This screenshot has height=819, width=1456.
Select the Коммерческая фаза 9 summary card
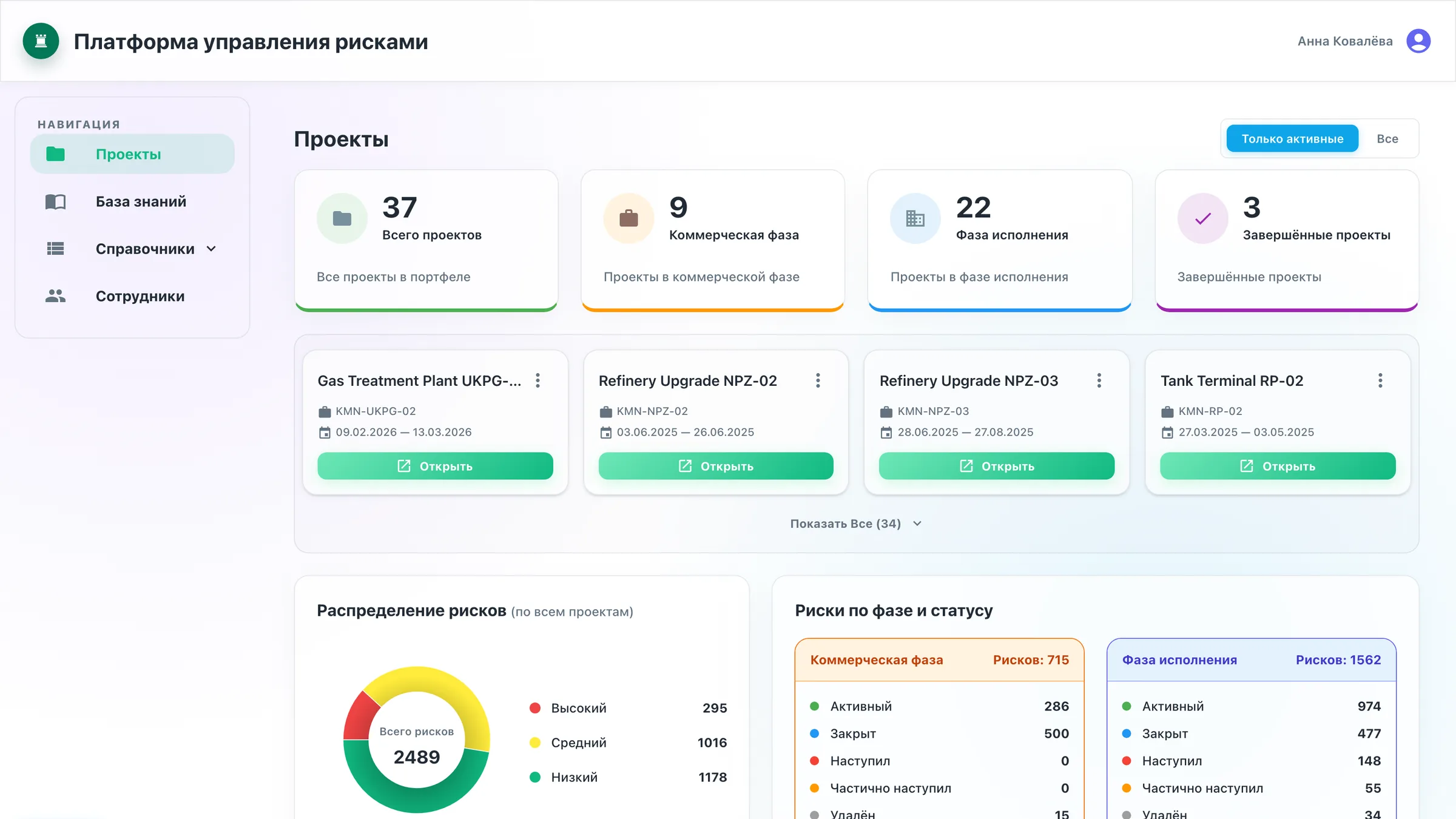713,241
